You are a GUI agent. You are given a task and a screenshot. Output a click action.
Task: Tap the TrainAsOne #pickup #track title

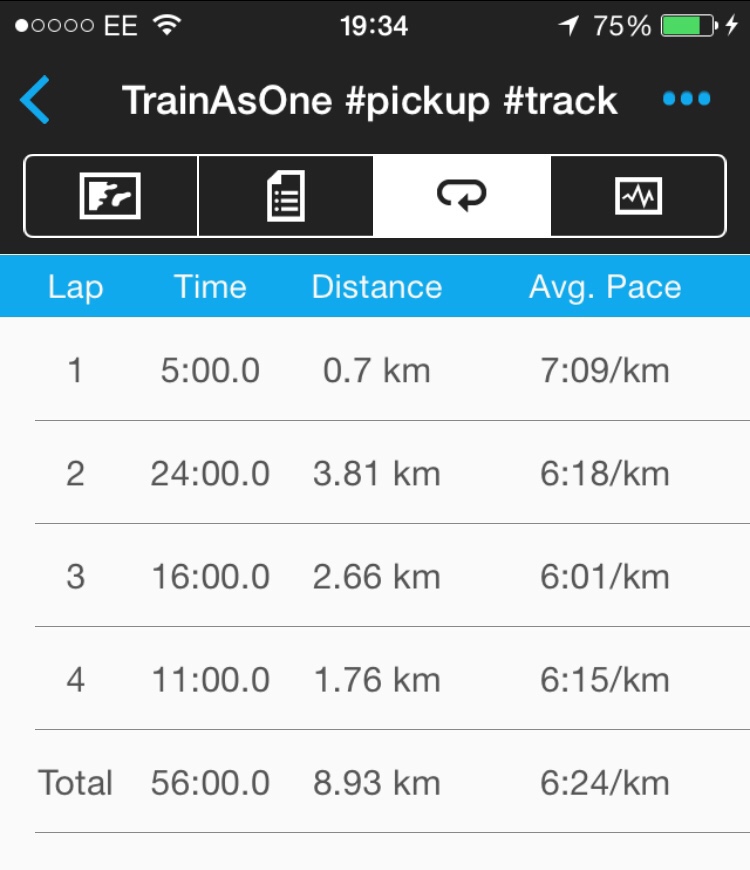[x=369, y=101]
